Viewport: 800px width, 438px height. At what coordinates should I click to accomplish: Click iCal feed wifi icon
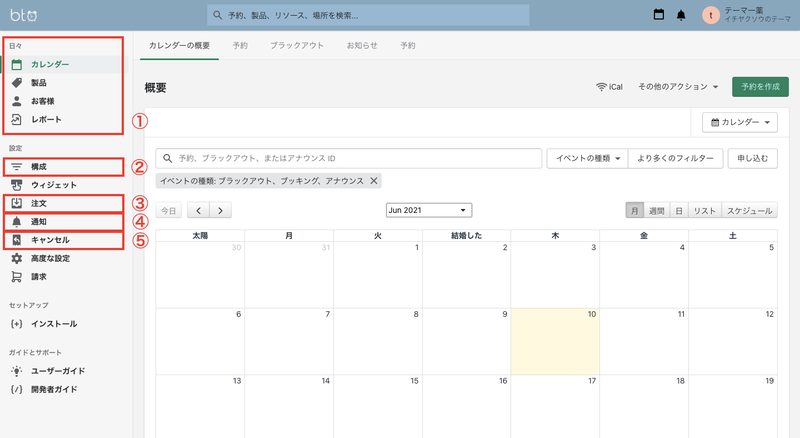[601, 87]
